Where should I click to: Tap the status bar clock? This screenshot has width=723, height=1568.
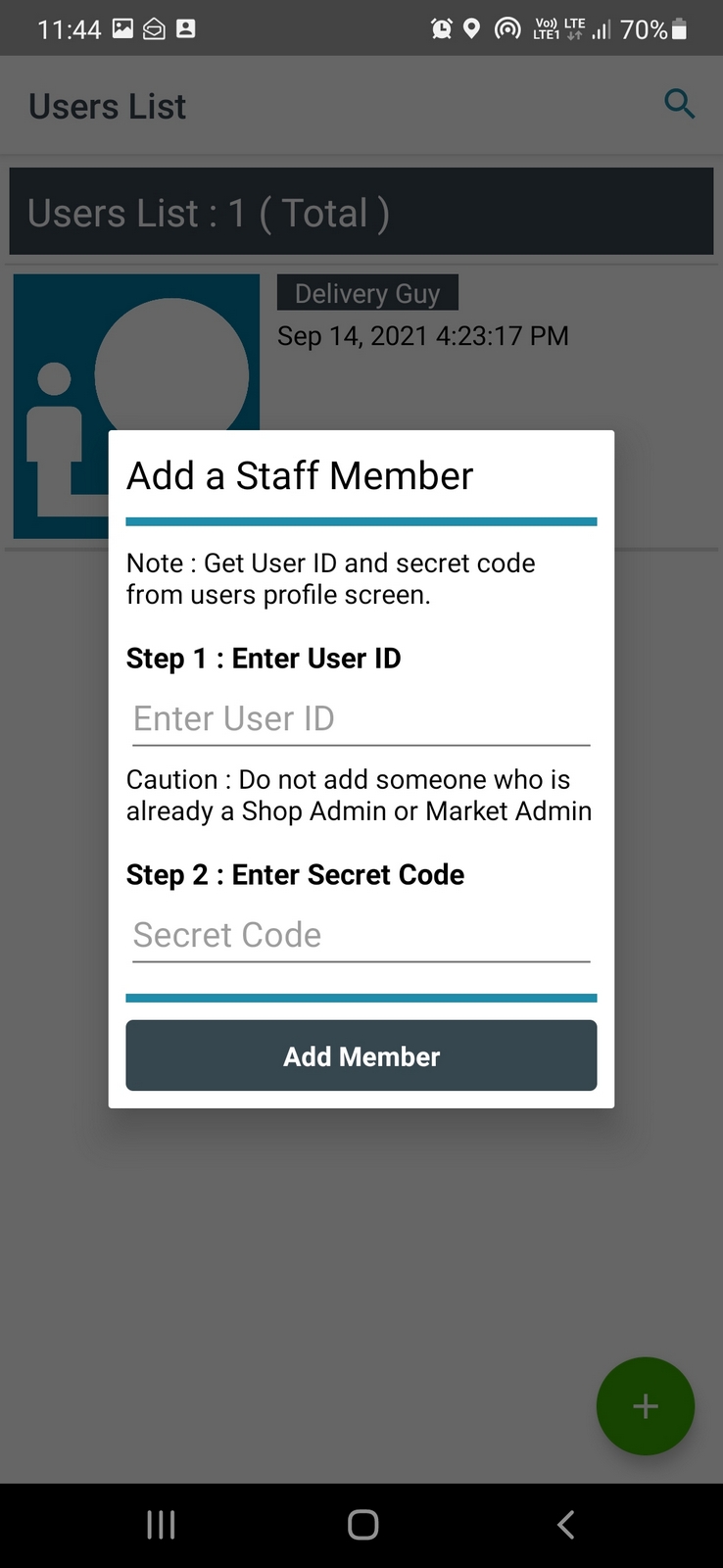point(69,29)
